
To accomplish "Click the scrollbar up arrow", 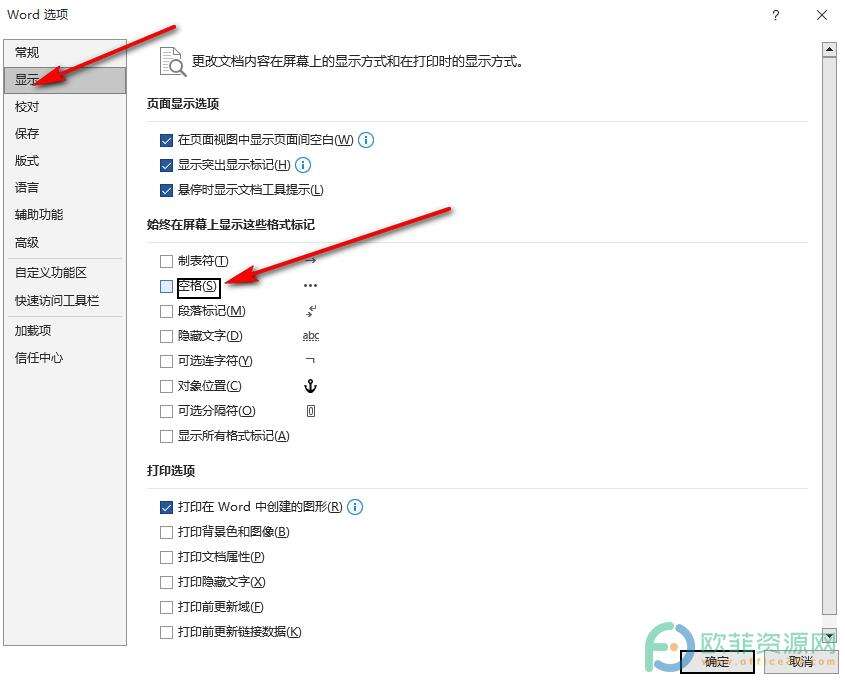I will click(829, 50).
